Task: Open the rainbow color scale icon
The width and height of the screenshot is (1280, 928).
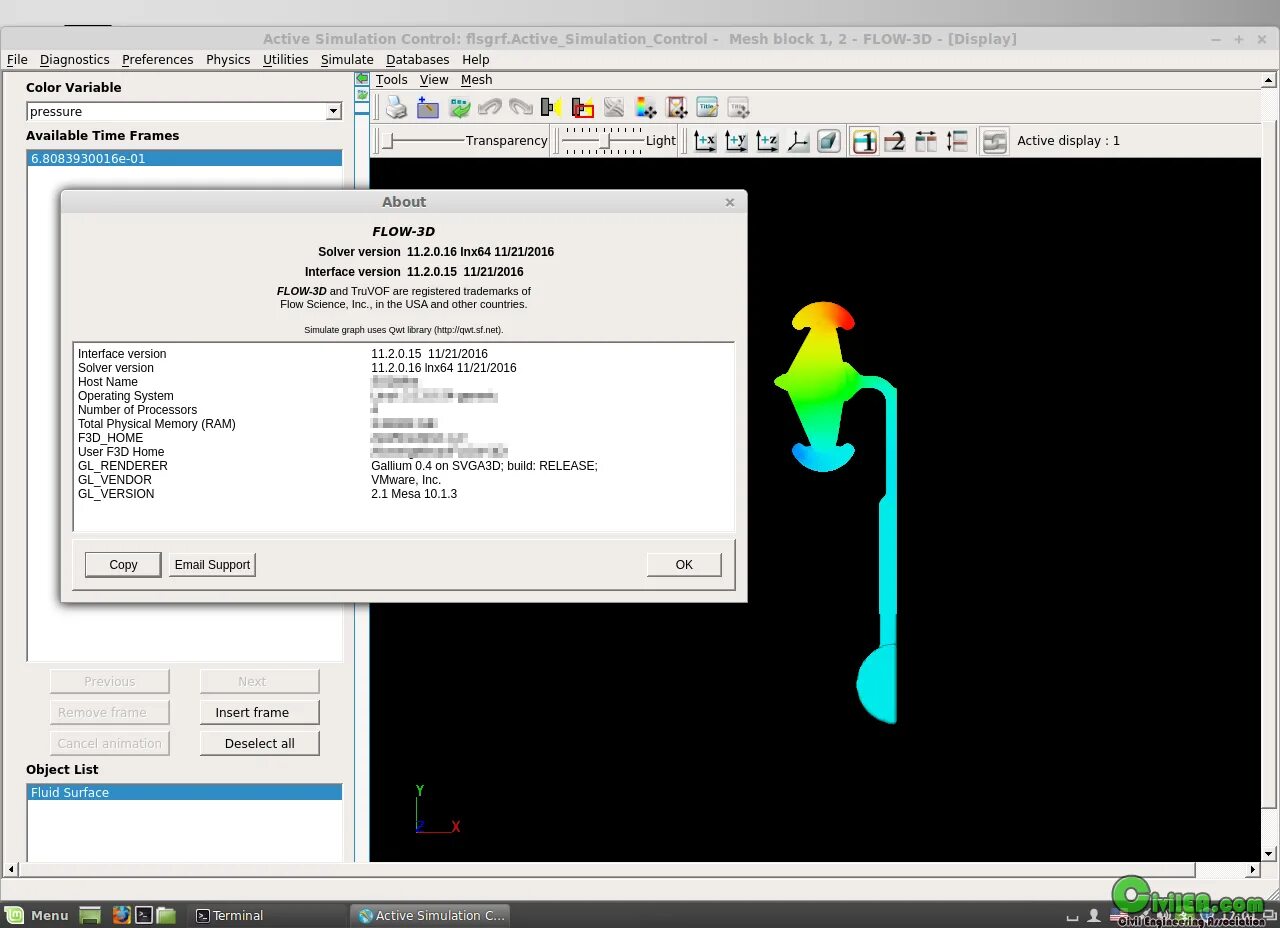Action: coord(646,108)
